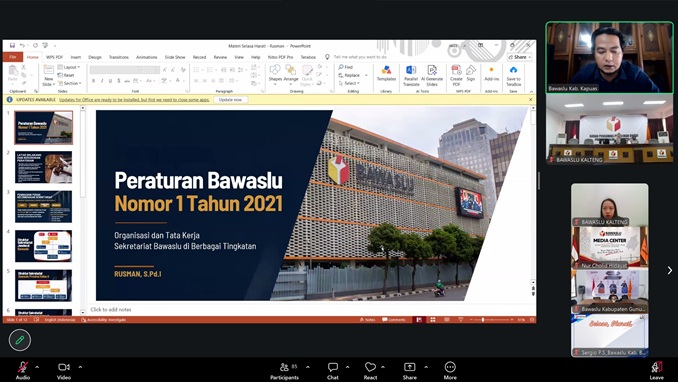Expand the options arrow beside Share
The image size is (678, 382).
click(426, 367)
